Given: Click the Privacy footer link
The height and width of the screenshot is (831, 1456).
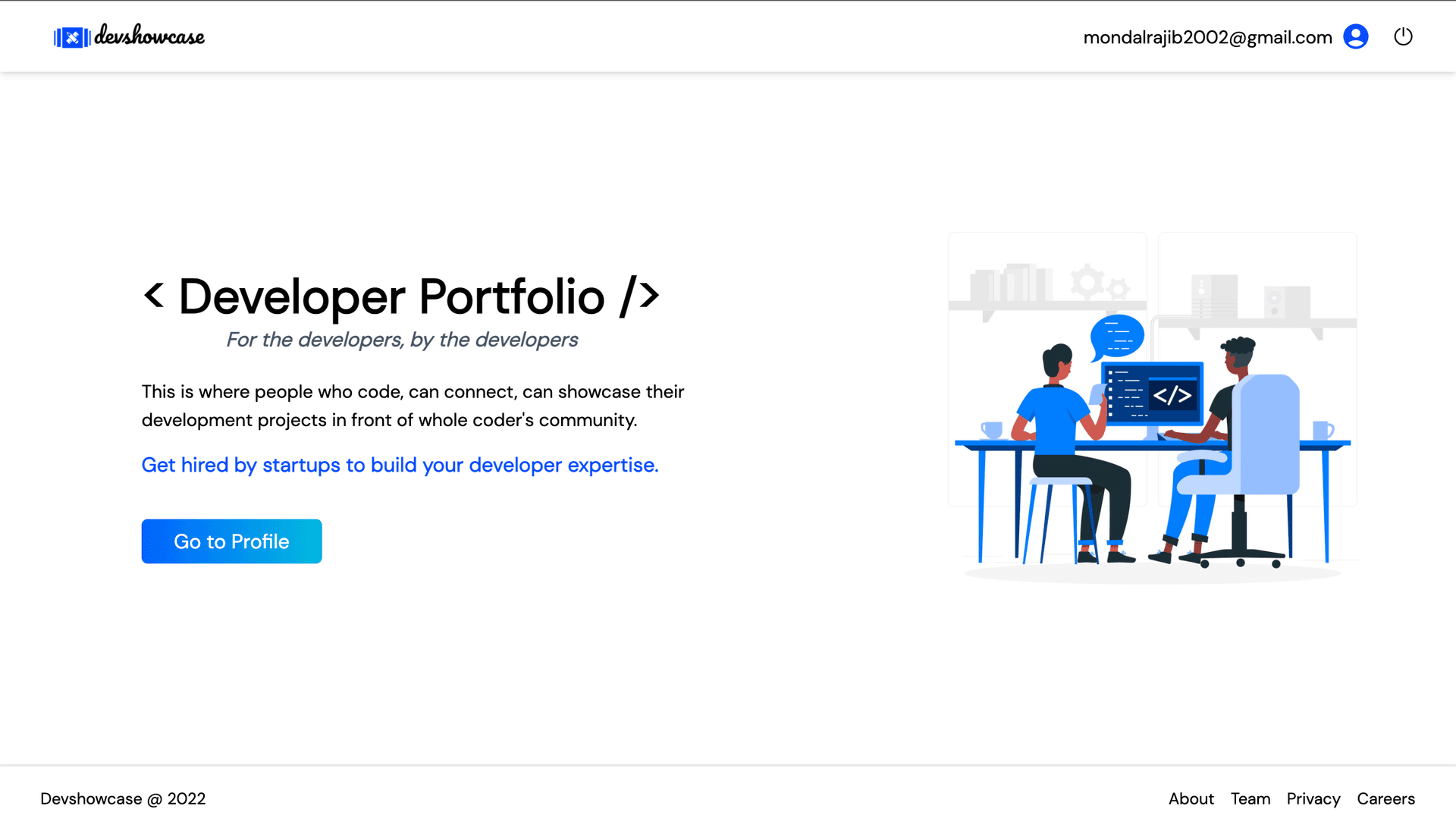Looking at the screenshot, I should coord(1313,798).
